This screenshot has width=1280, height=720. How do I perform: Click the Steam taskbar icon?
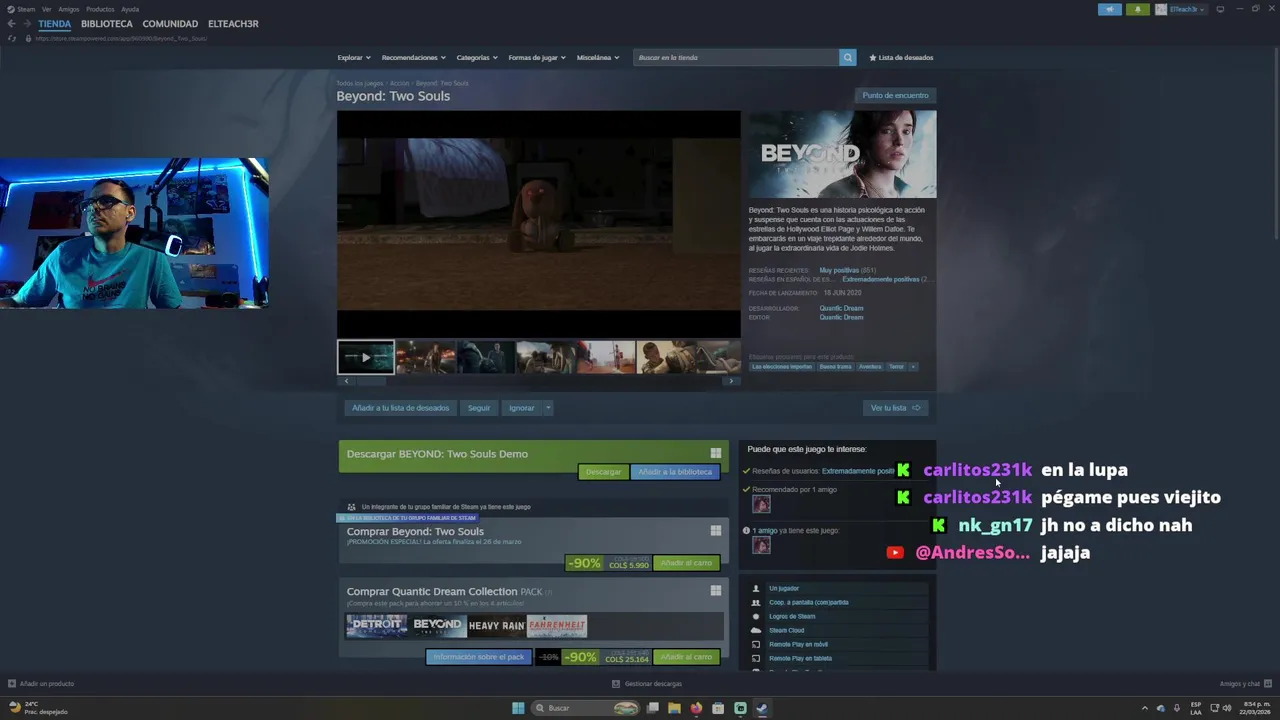(x=762, y=708)
